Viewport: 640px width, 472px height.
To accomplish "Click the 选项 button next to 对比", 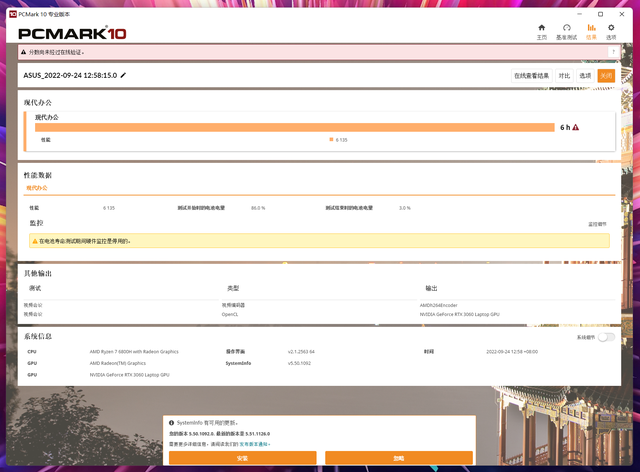I will 585,76.
